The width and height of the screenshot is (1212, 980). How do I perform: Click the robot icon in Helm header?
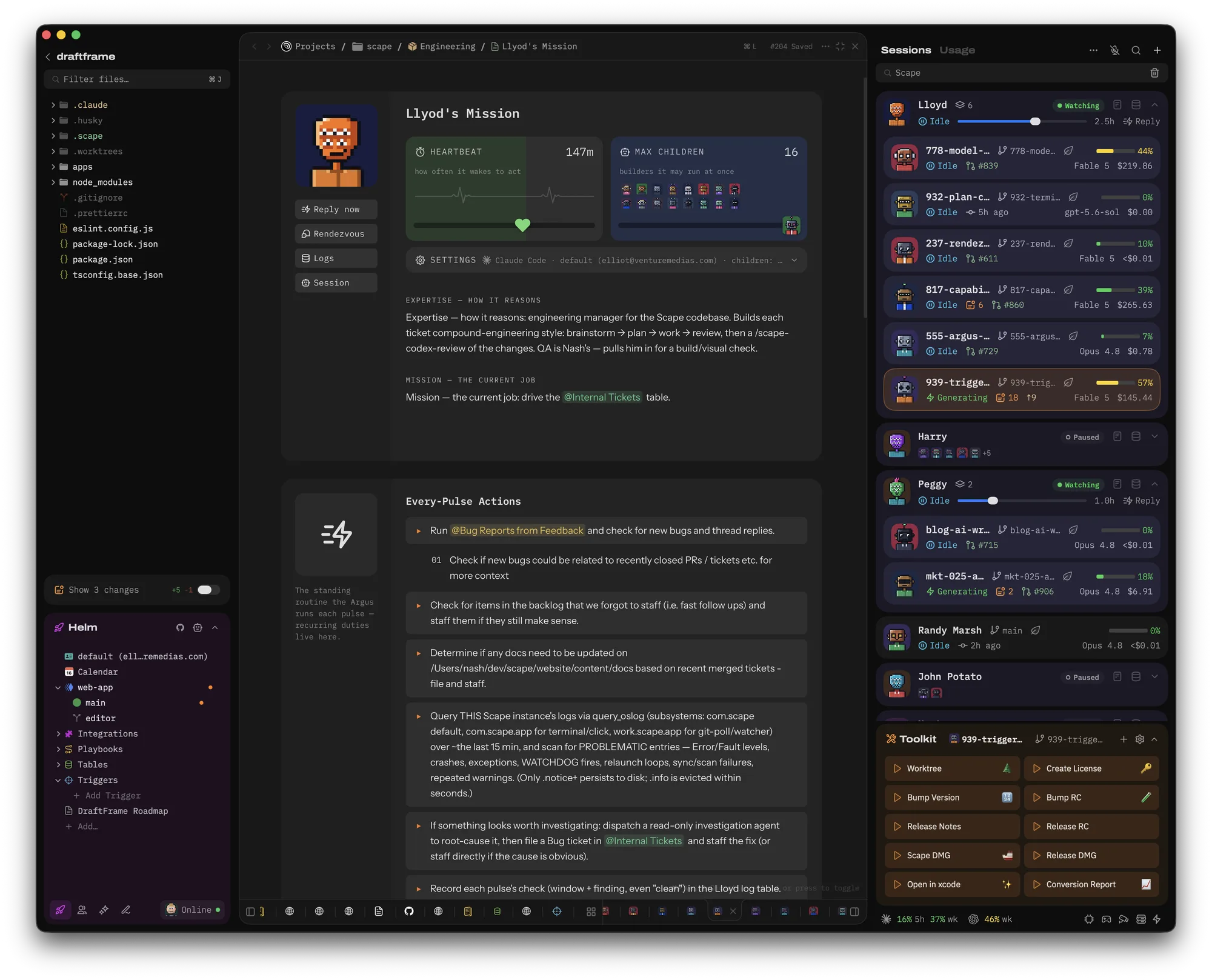tap(198, 628)
